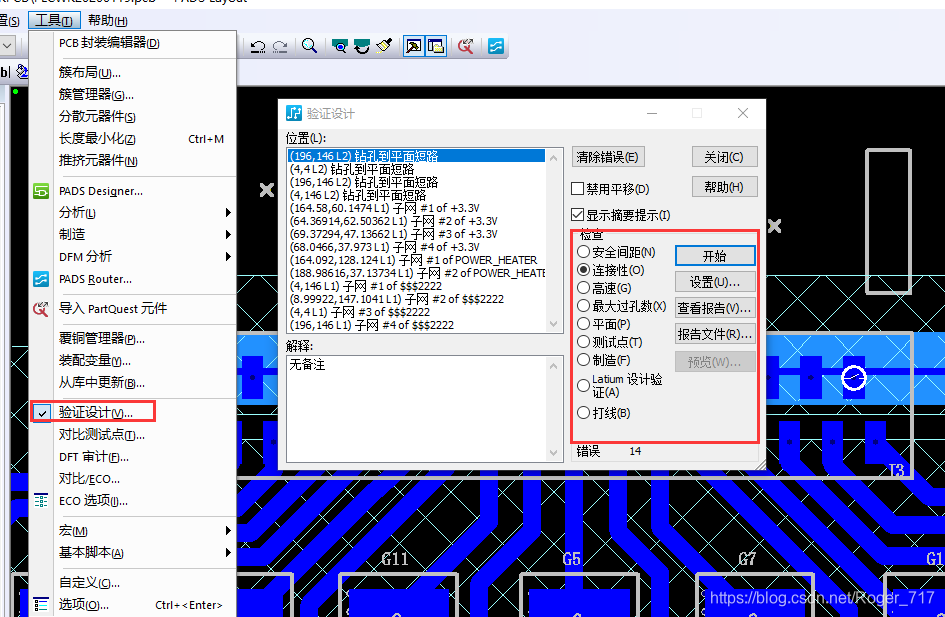Open the 设置 button in dialog
Screen dimensions: 945x617
pos(715,281)
